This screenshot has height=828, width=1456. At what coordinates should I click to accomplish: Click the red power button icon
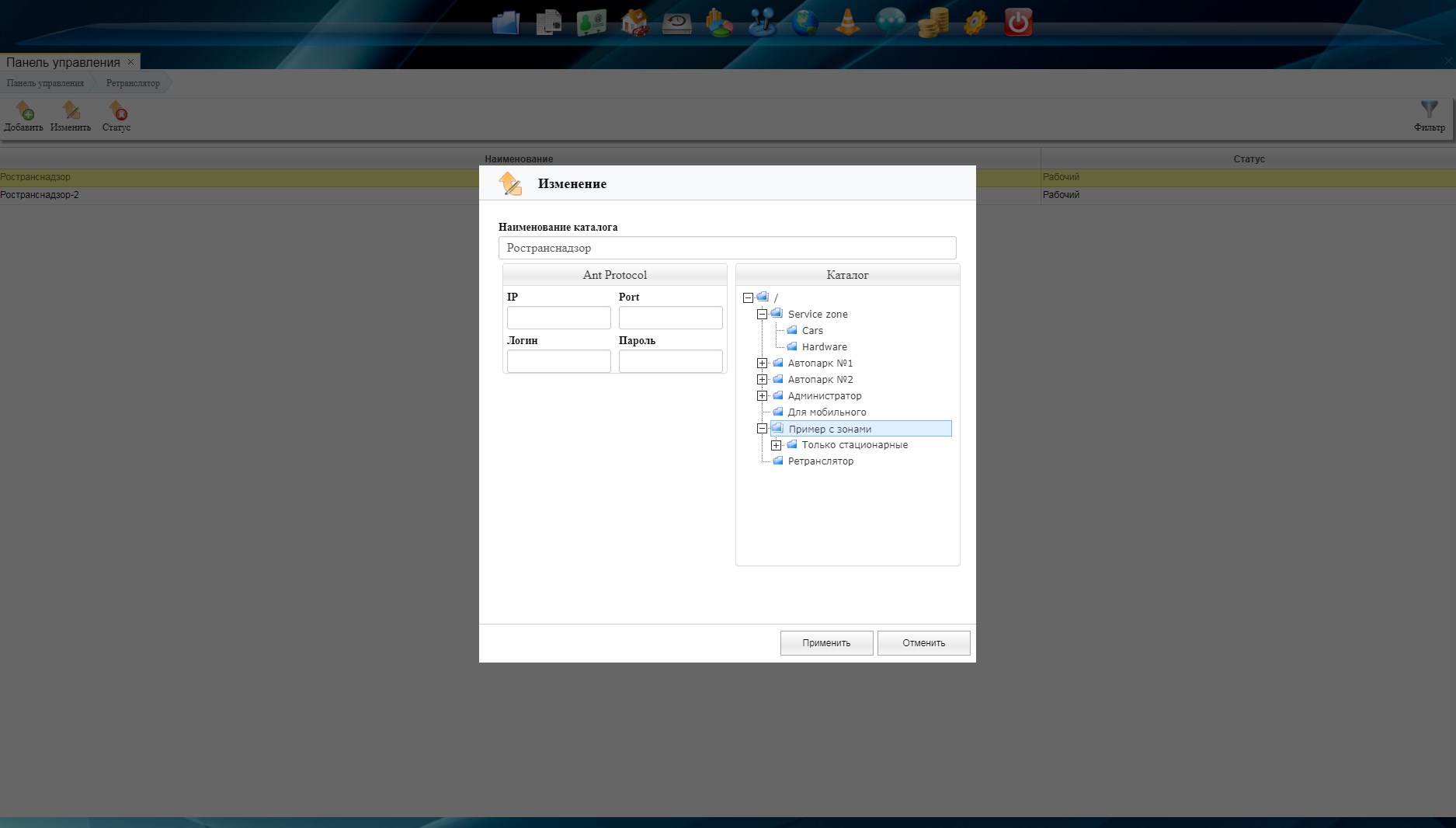[1017, 23]
